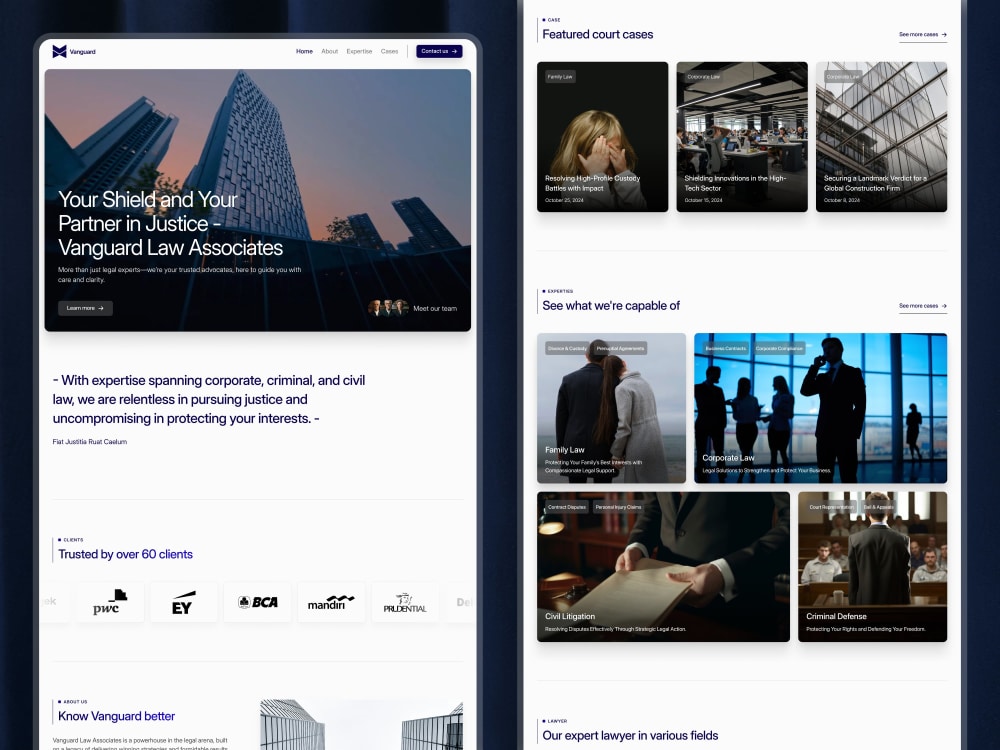This screenshot has width=1000, height=750.
Task: Open the Civil Litigation expertise card
Action: [x=663, y=566]
